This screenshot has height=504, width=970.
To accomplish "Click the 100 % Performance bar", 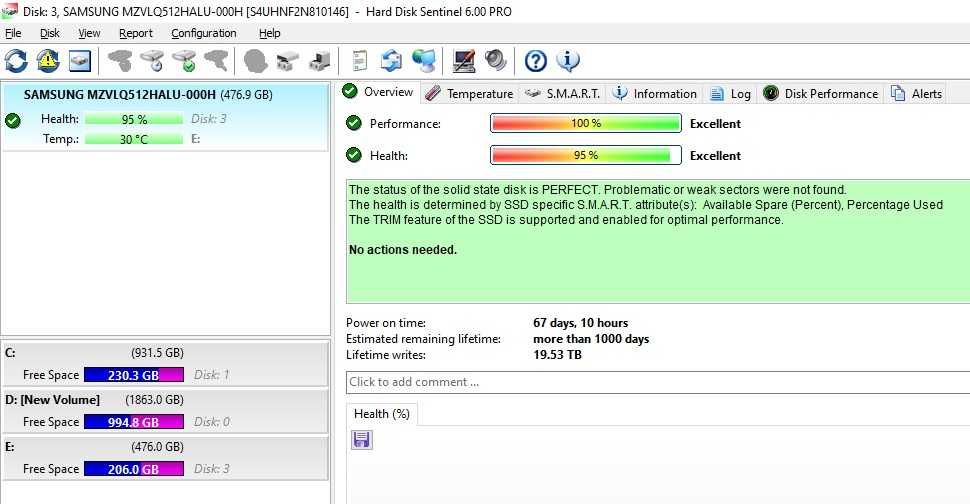I will pos(586,123).
